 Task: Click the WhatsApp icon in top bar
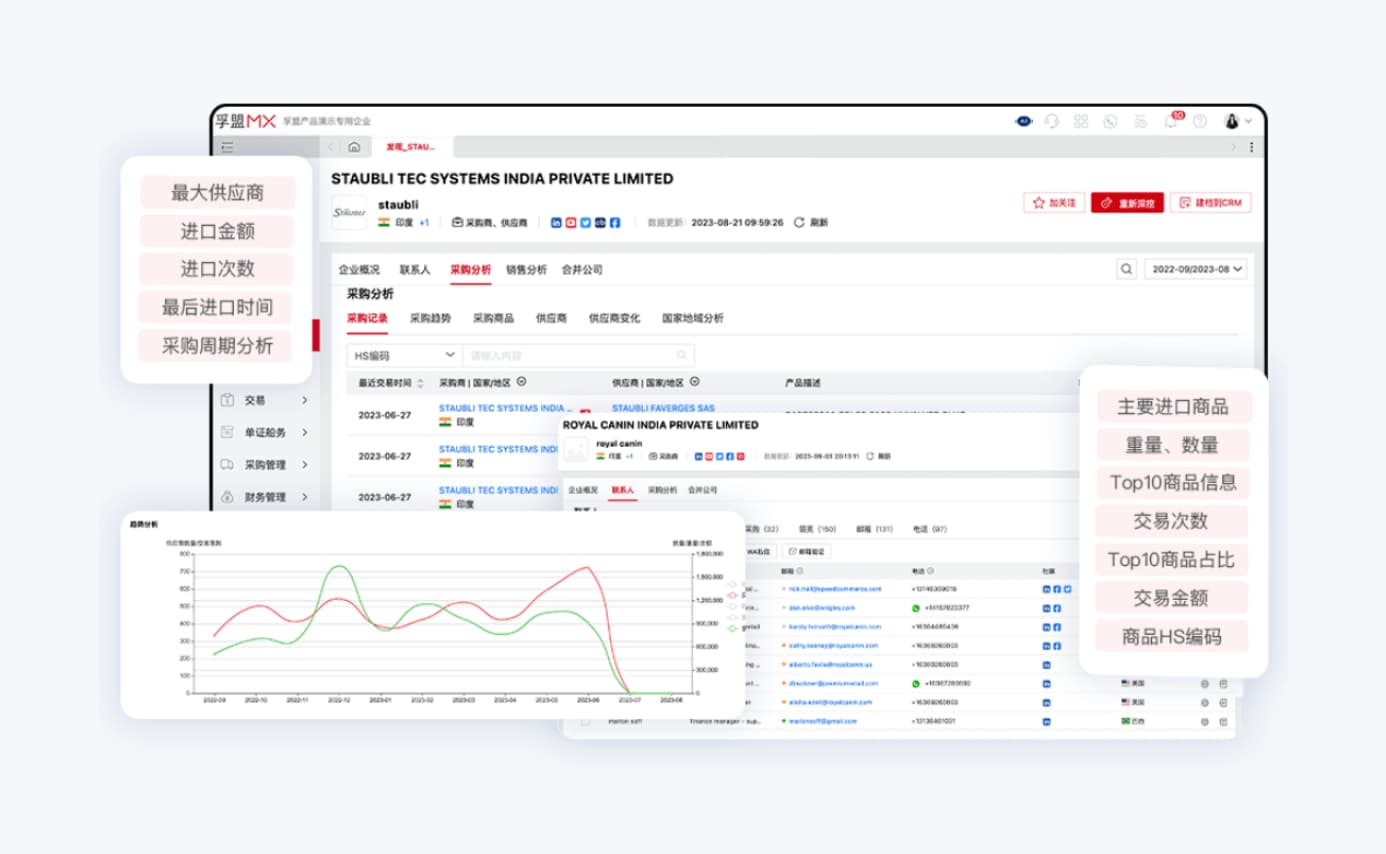pyautogui.click(x=1110, y=121)
